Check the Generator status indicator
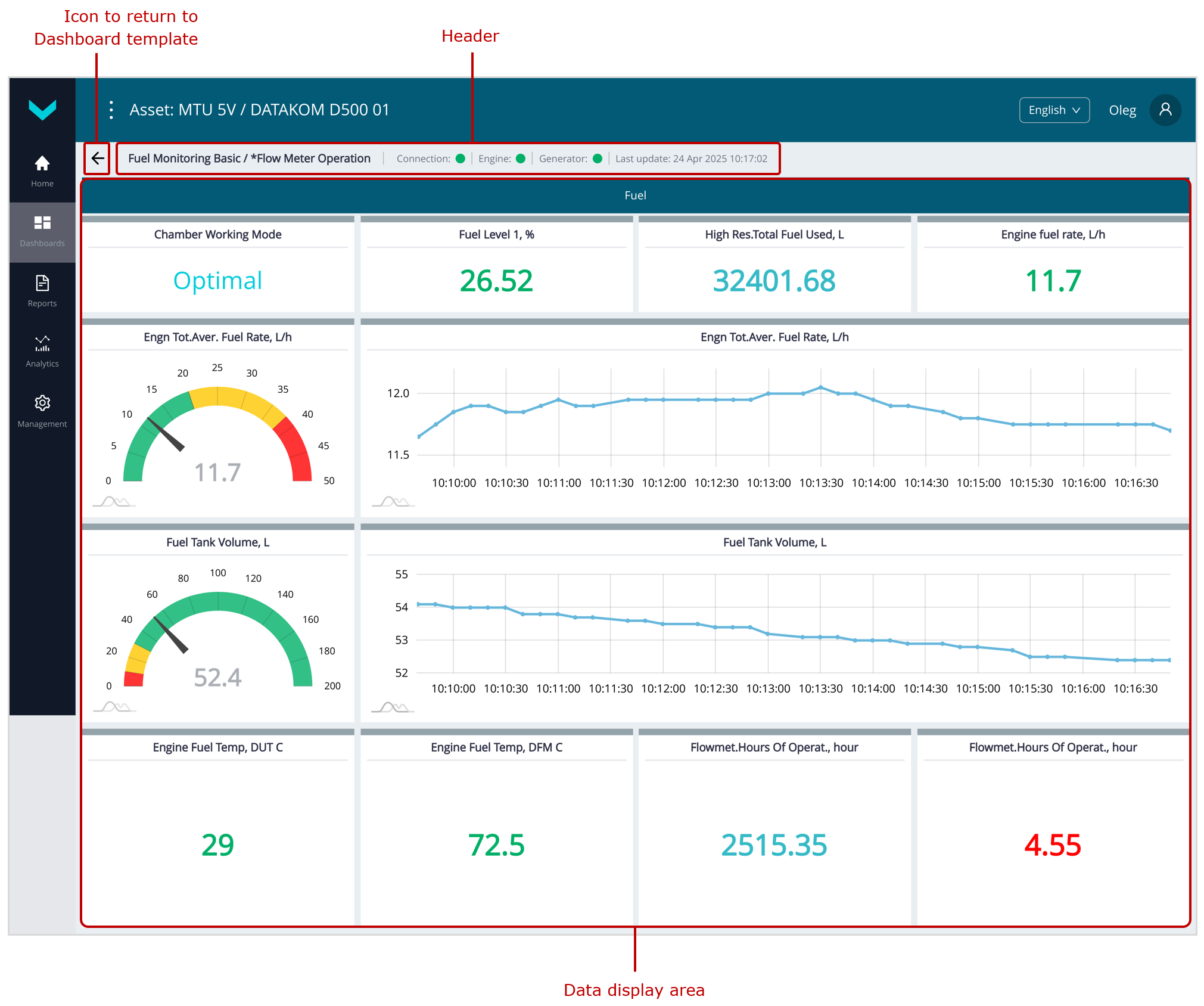 tap(597, 159)
